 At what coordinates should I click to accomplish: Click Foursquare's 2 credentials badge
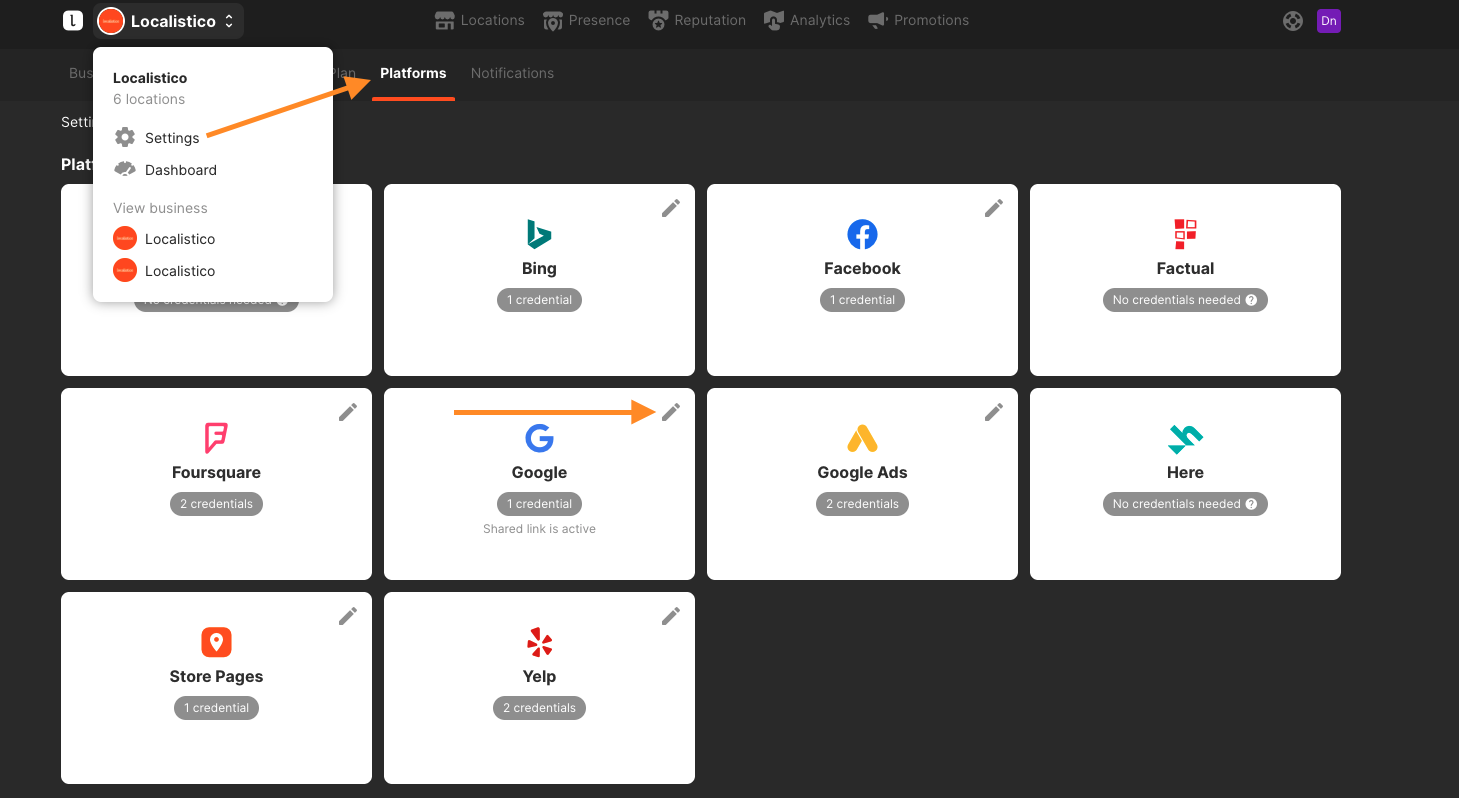pyautogui.click(x=216, y=504)
